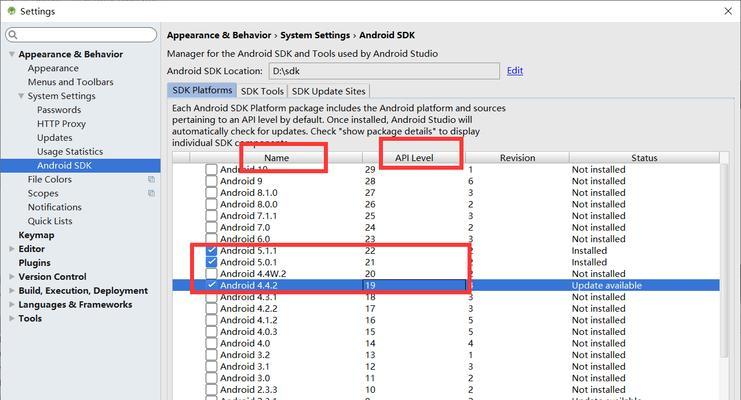Expand the Tools section arrow
Screen dimensions: 741x400
click(12, 318)
